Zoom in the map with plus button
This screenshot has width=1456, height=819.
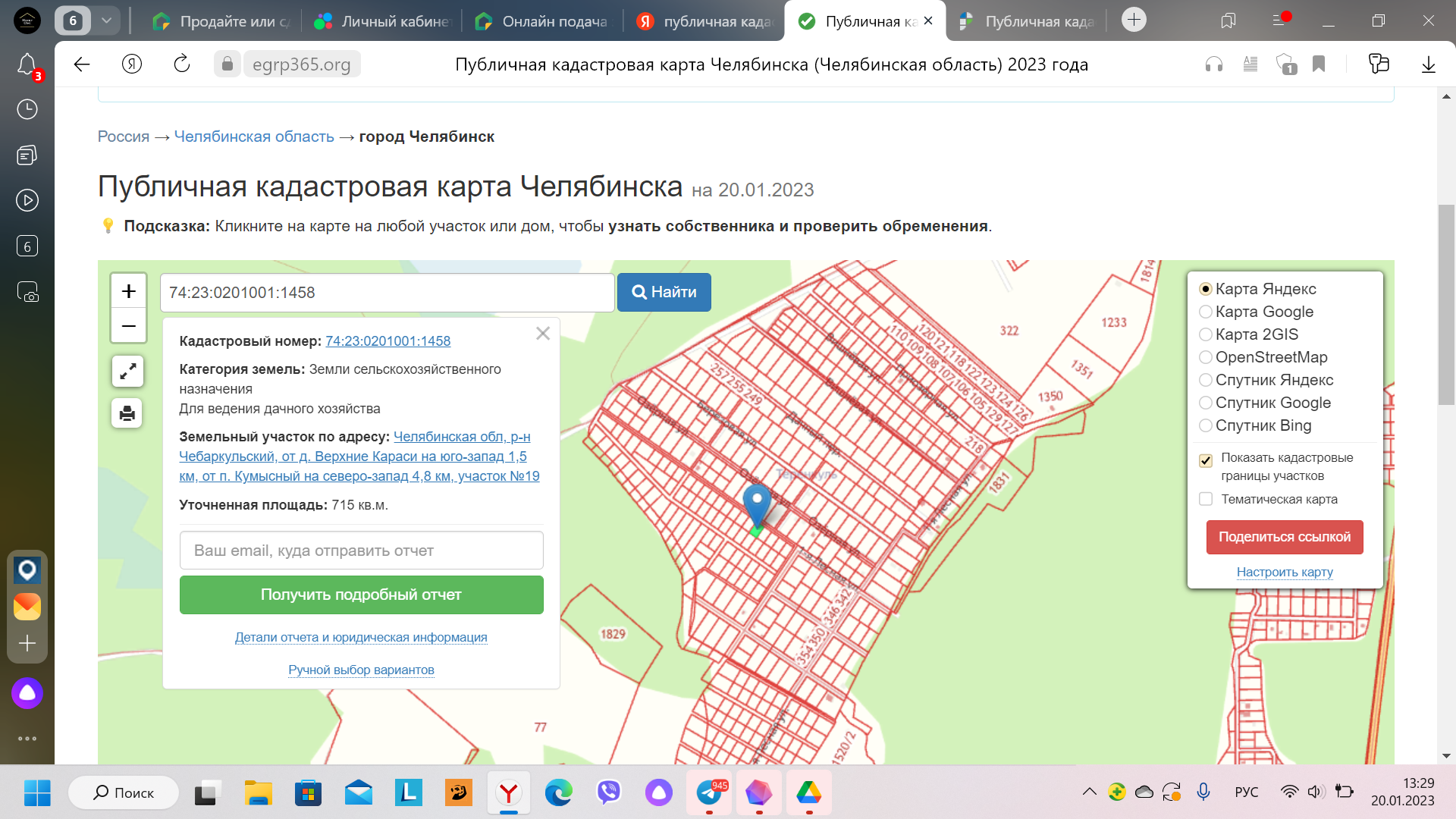point(128,291)
